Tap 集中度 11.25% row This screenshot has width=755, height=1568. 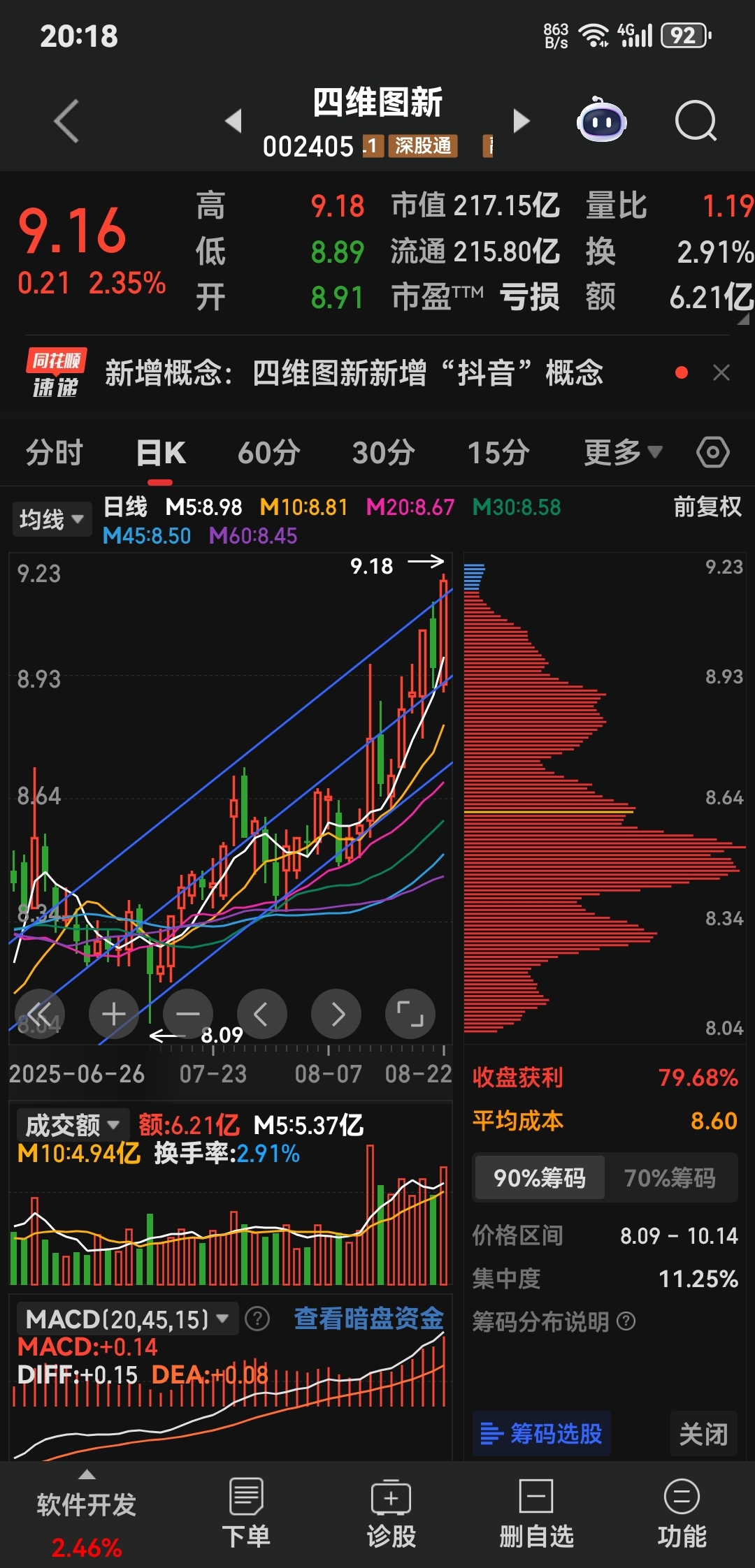point(605,1279)
